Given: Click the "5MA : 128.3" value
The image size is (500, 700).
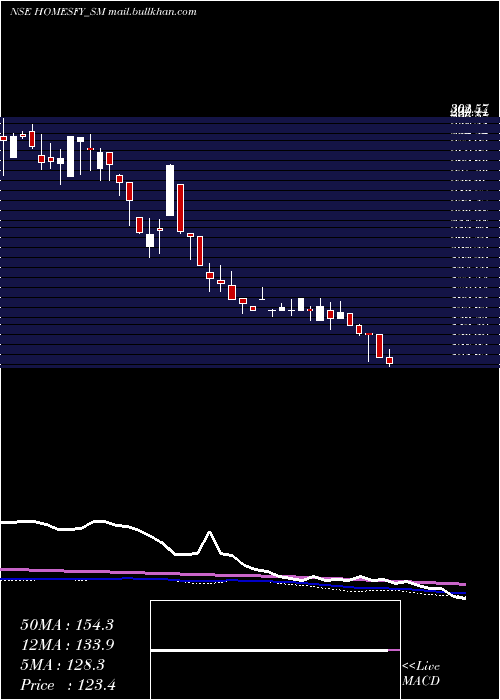Looking at the screenshot, I should [x=62, y=665].
